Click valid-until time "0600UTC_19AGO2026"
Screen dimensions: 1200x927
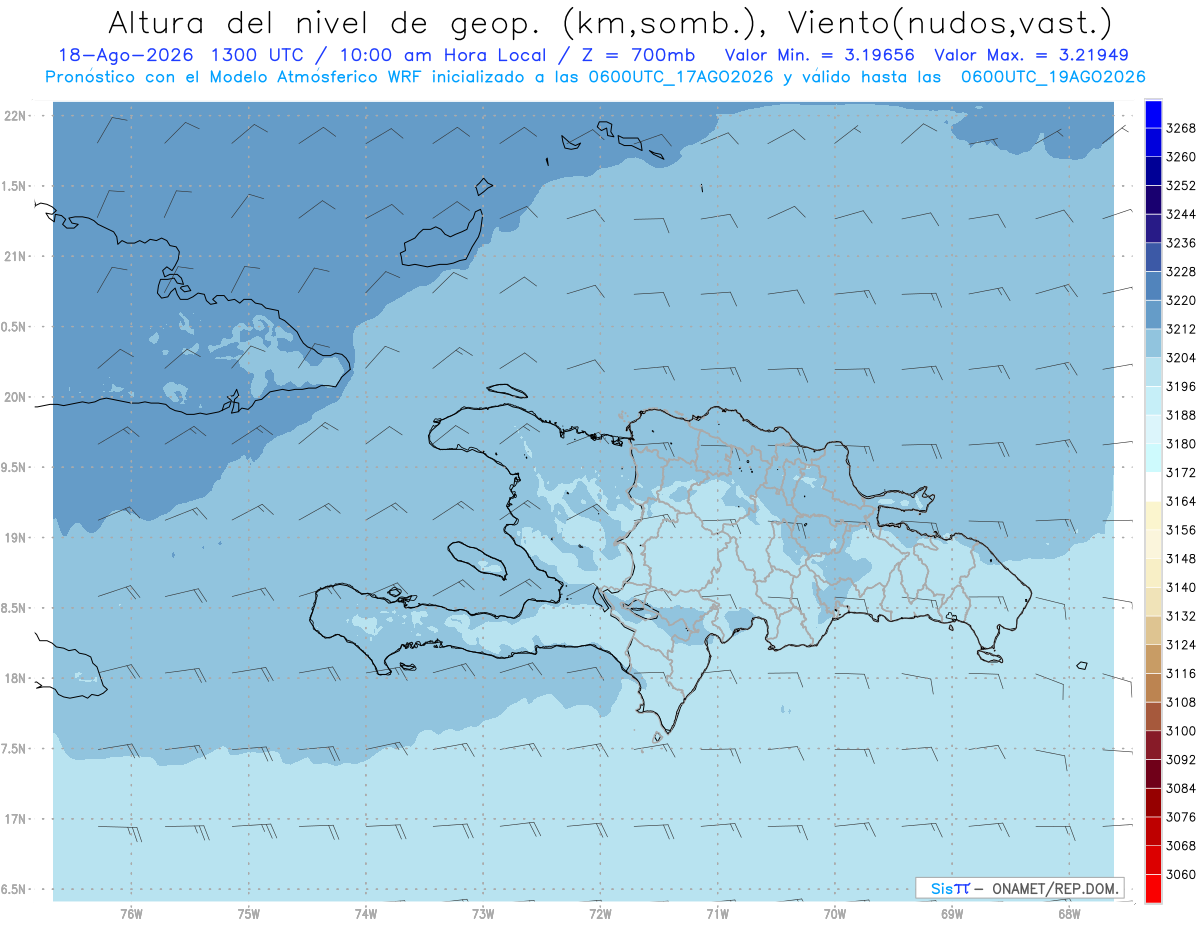pyautogui.click(x=1053, y=77)
